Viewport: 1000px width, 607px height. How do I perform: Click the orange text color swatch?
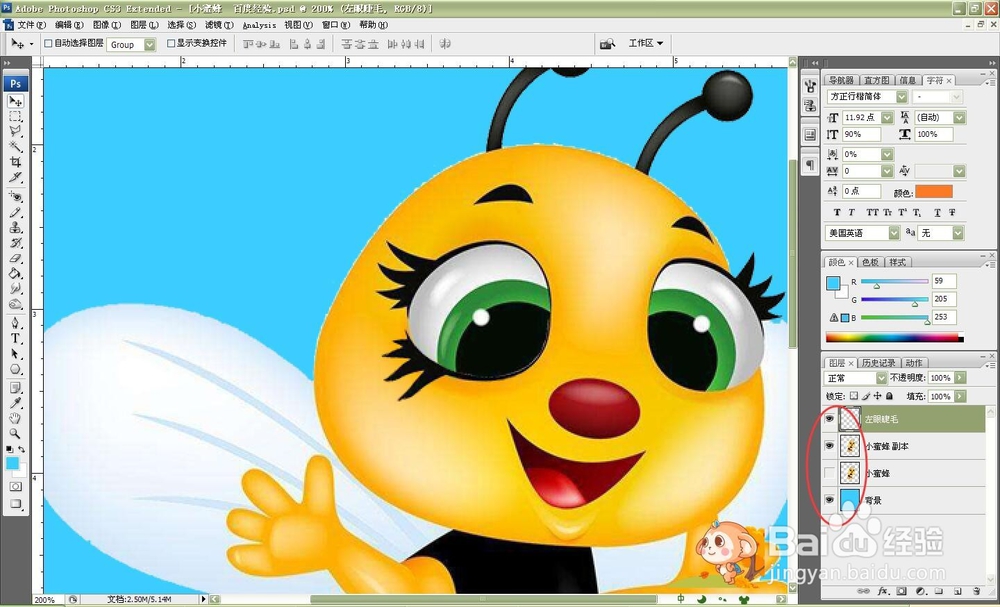point(935,190)
